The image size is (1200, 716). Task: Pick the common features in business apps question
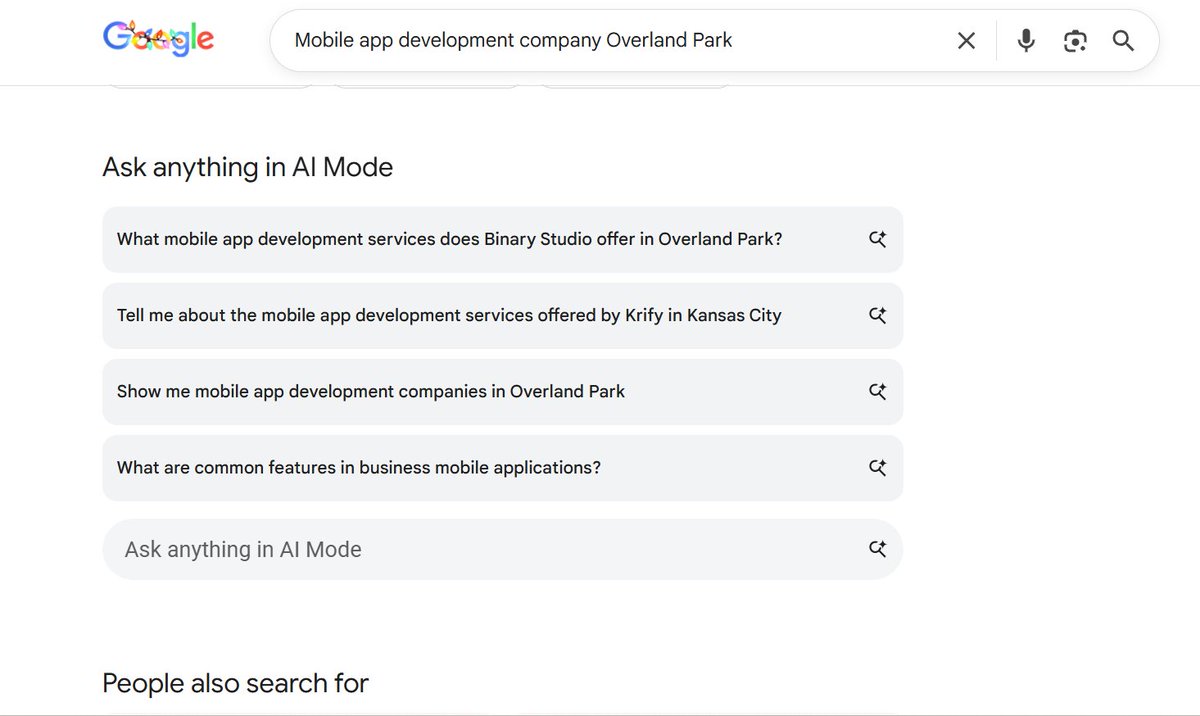pos(502,468)
